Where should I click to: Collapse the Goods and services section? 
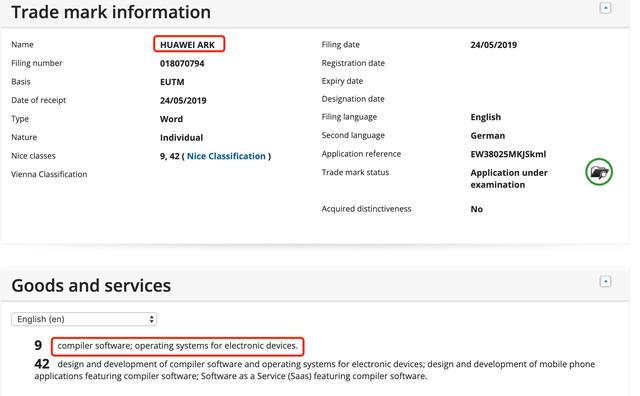coord(605,281)
